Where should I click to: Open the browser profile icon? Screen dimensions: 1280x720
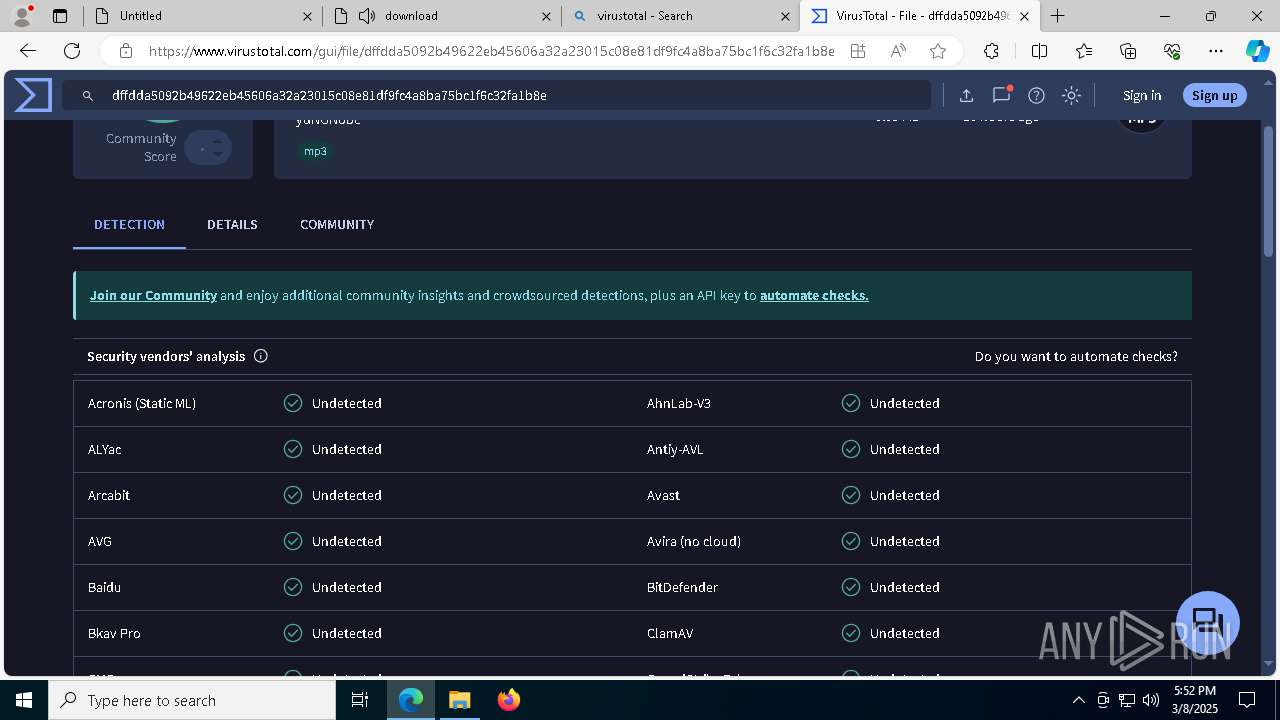(22, 15)
